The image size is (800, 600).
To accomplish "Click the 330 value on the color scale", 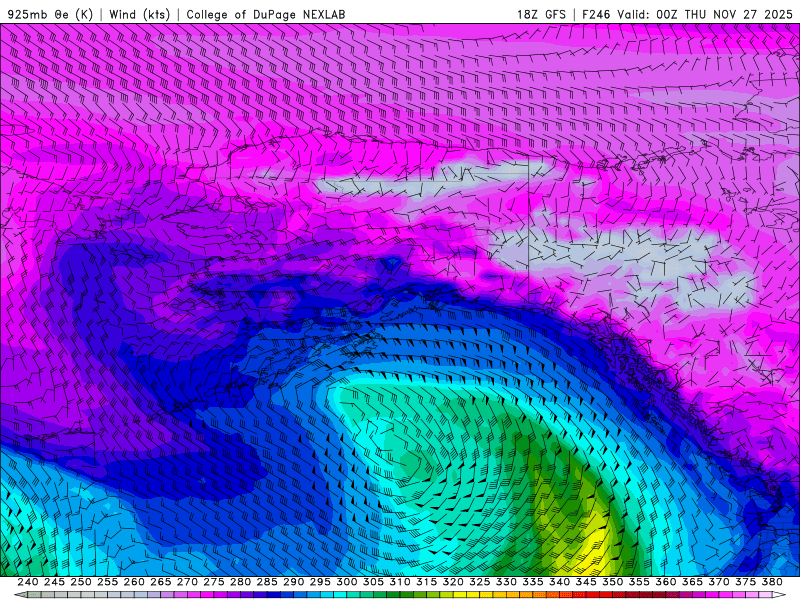I will click(x=506, y=582).
